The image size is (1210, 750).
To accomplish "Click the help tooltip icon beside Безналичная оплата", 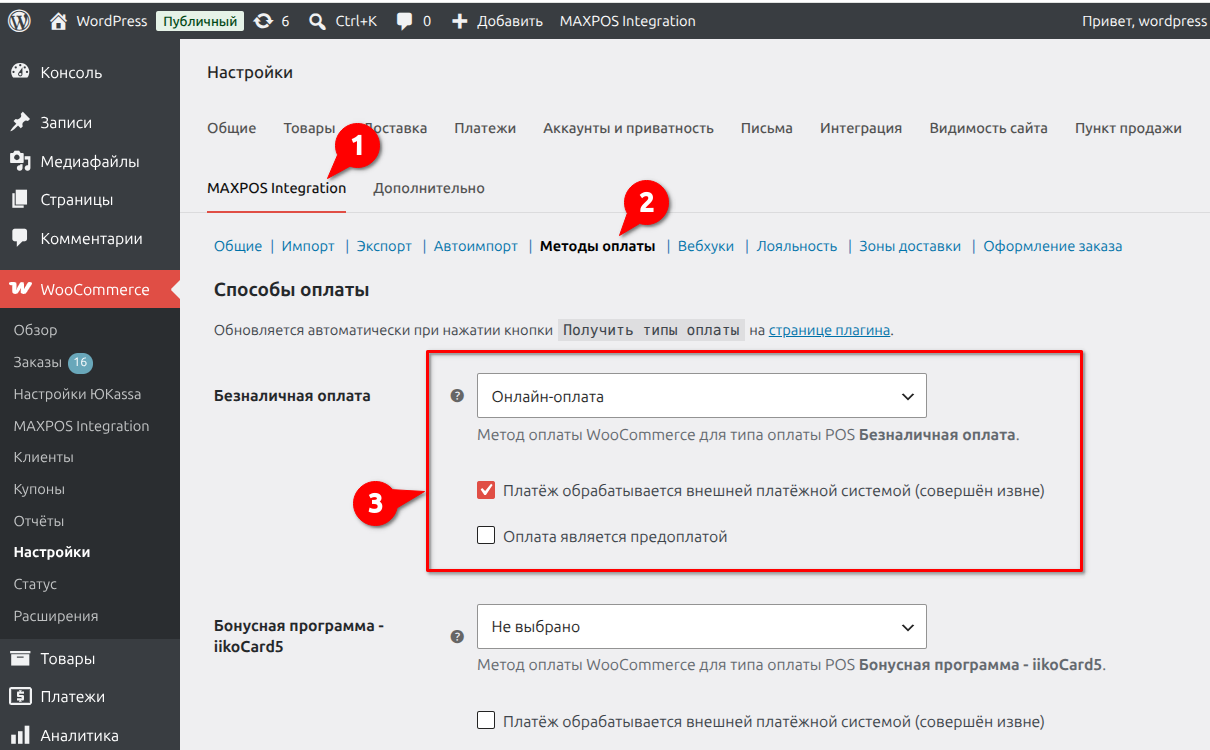I will (457, 396).
